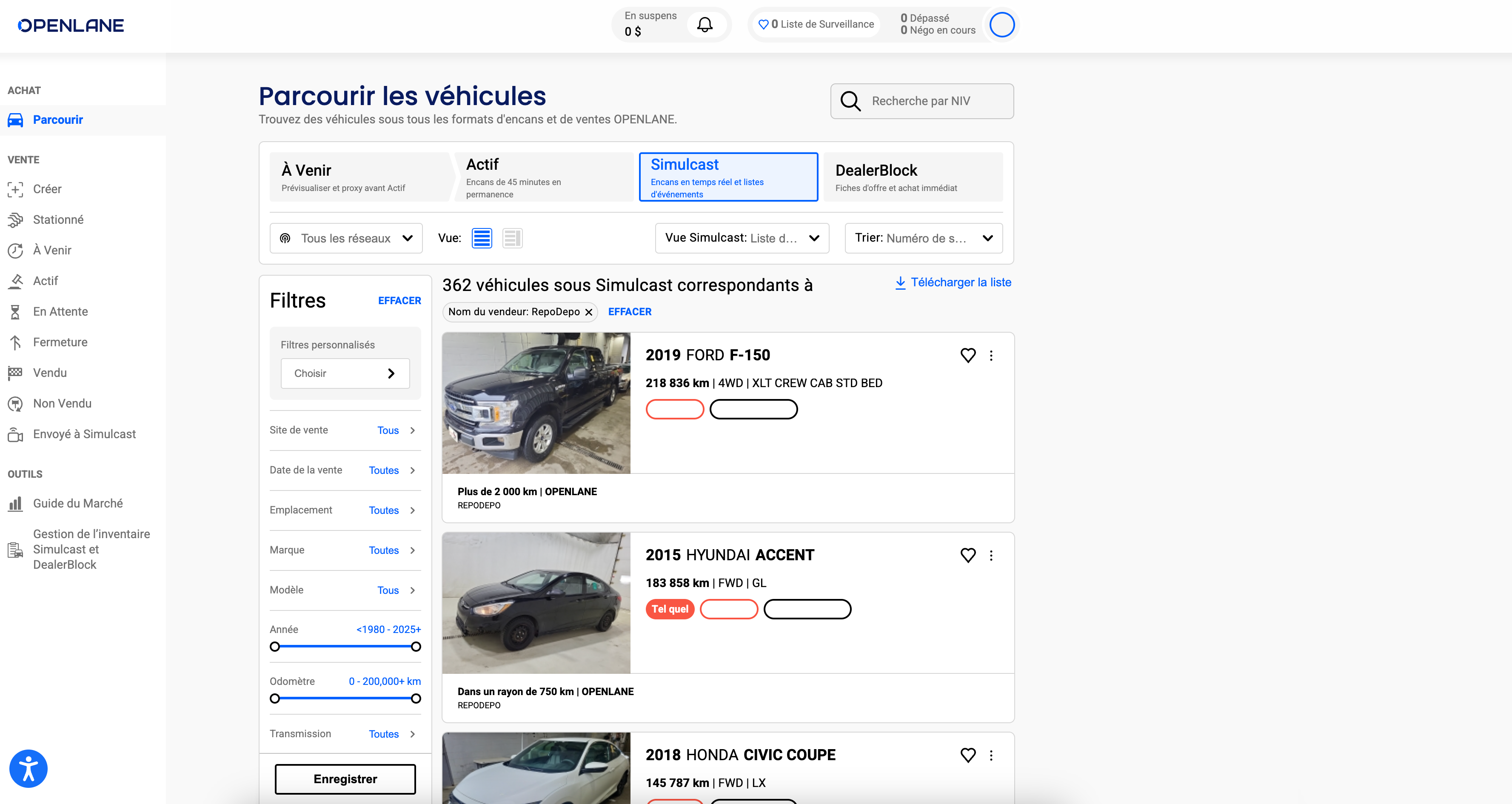This screenshot has height=804, width=1512.
Task: Click the user profile circle icon
Action: click(1001, 25)
